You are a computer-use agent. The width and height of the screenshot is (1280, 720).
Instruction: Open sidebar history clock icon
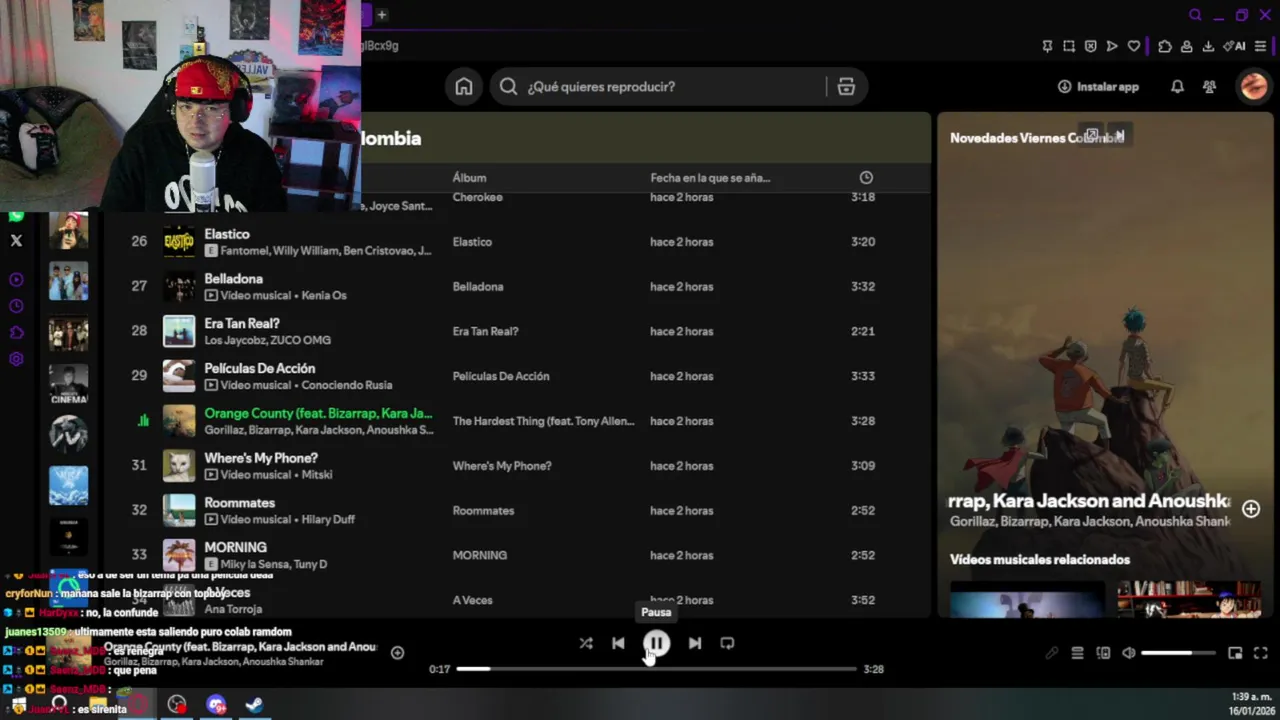[x=16, y=306]
